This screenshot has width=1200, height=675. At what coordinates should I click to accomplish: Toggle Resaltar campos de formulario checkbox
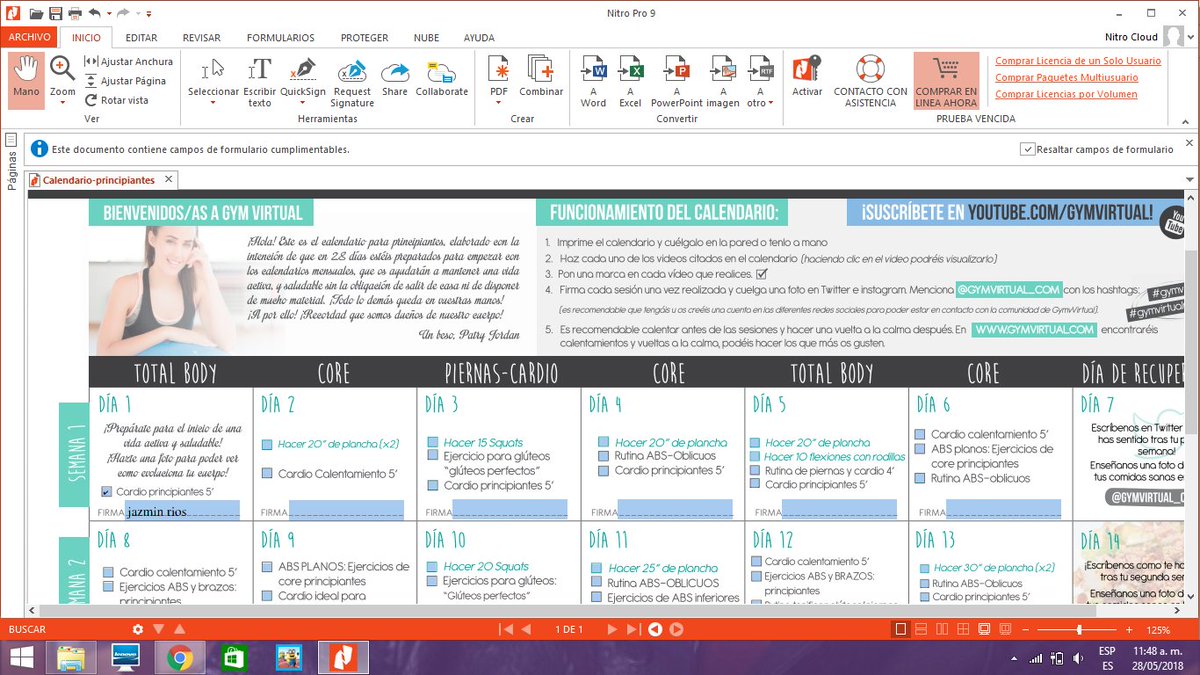click(1027, 149)
